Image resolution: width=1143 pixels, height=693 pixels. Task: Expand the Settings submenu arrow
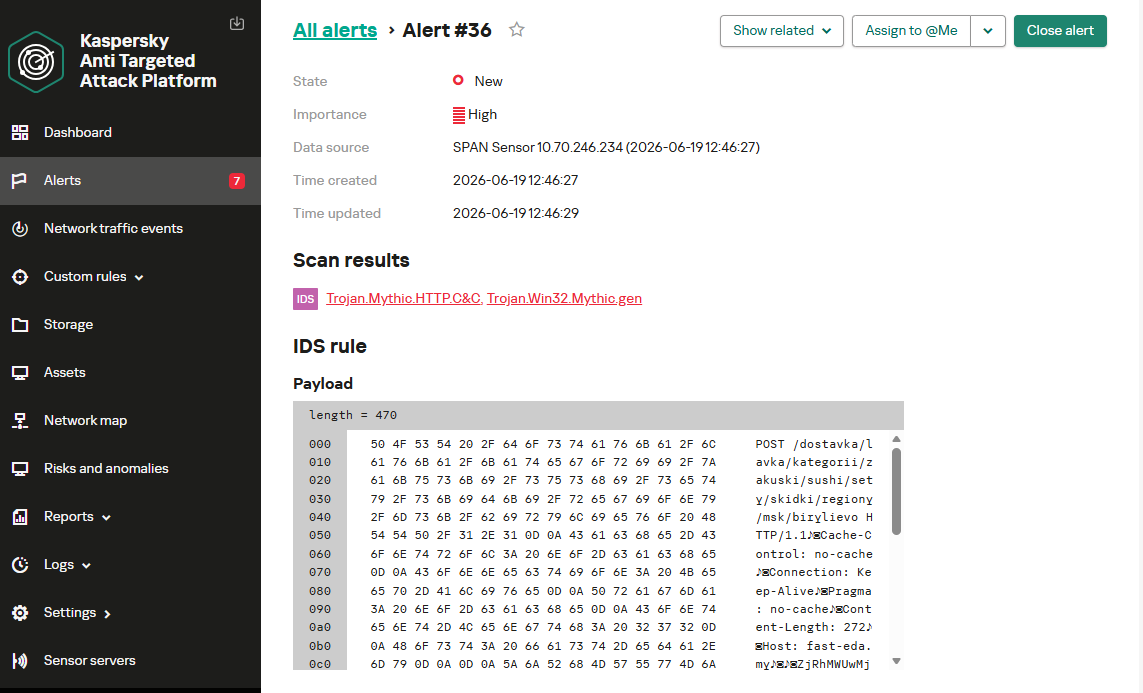(107, 614)
